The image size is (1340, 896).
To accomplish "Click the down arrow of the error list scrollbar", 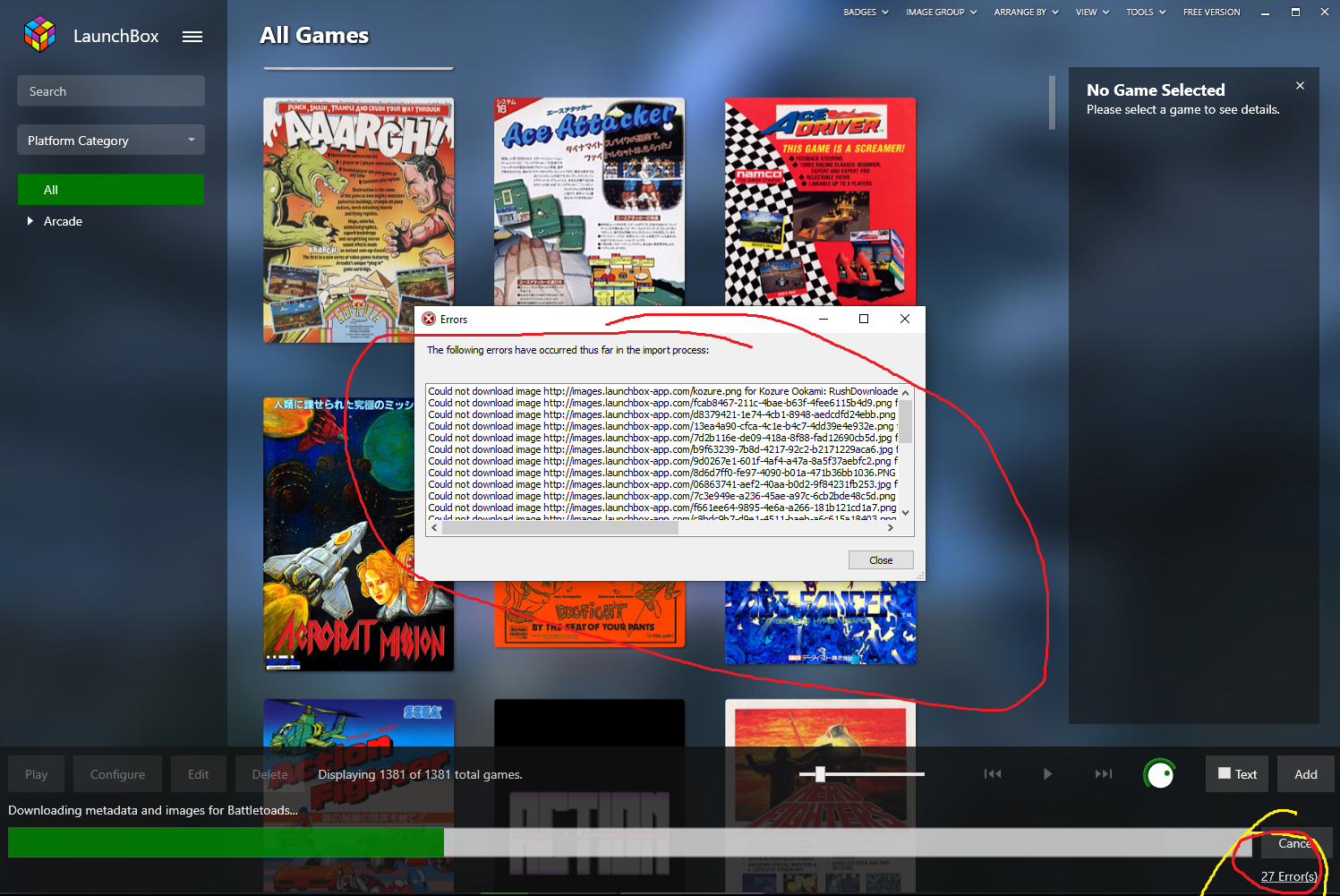I will (x=905, y=513).
